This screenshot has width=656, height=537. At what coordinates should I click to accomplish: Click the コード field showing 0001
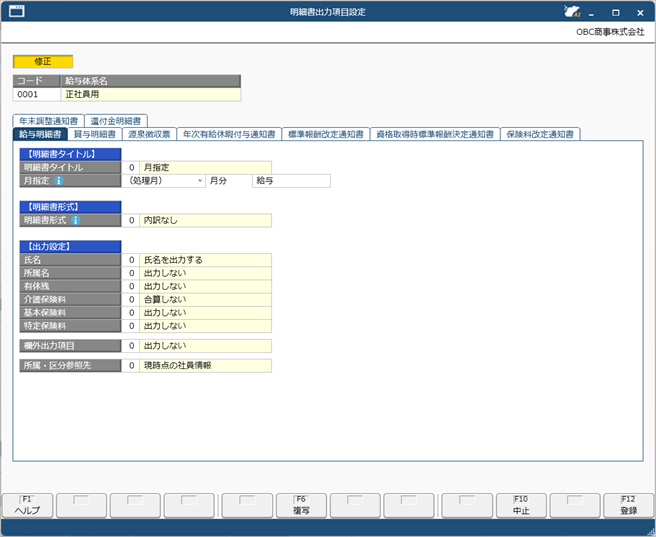pos(37,94)
